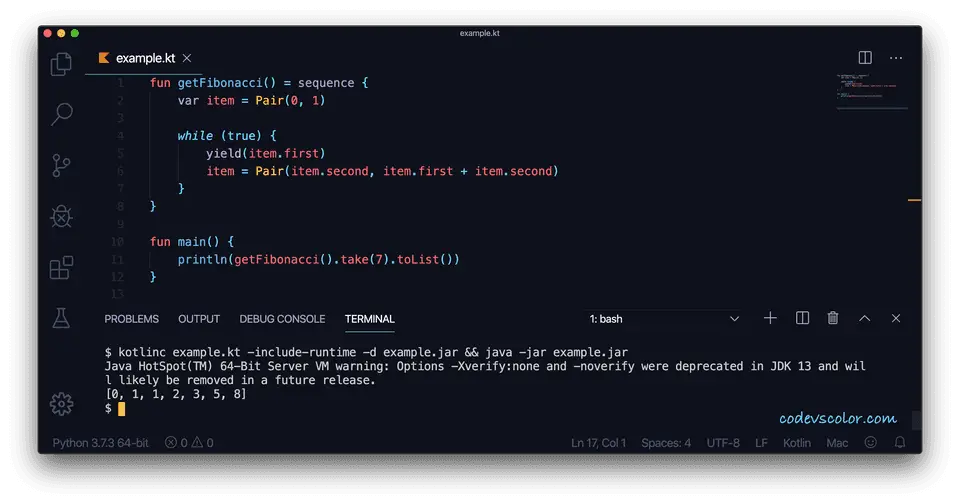The width and height of the screenshot is (960, 504).
Task: Open the Extensions view
Action: [62, 267]
